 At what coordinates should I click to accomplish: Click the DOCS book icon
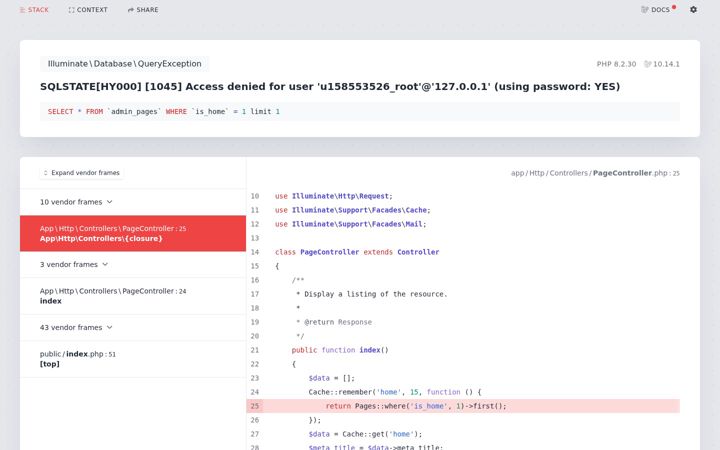(x=645, y=10)
